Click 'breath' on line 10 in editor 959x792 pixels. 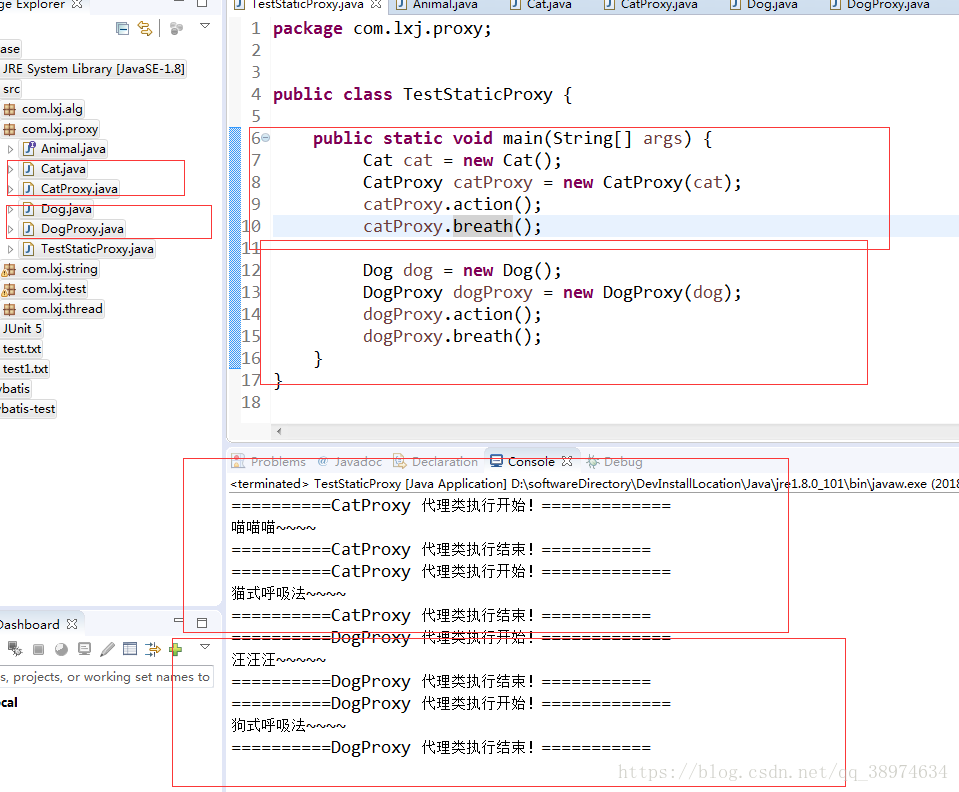pos(483,226)
